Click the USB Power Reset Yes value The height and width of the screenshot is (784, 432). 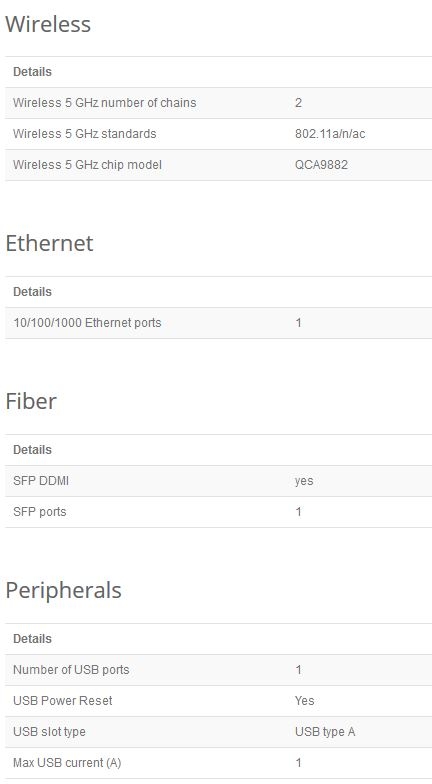coord(304,701)
